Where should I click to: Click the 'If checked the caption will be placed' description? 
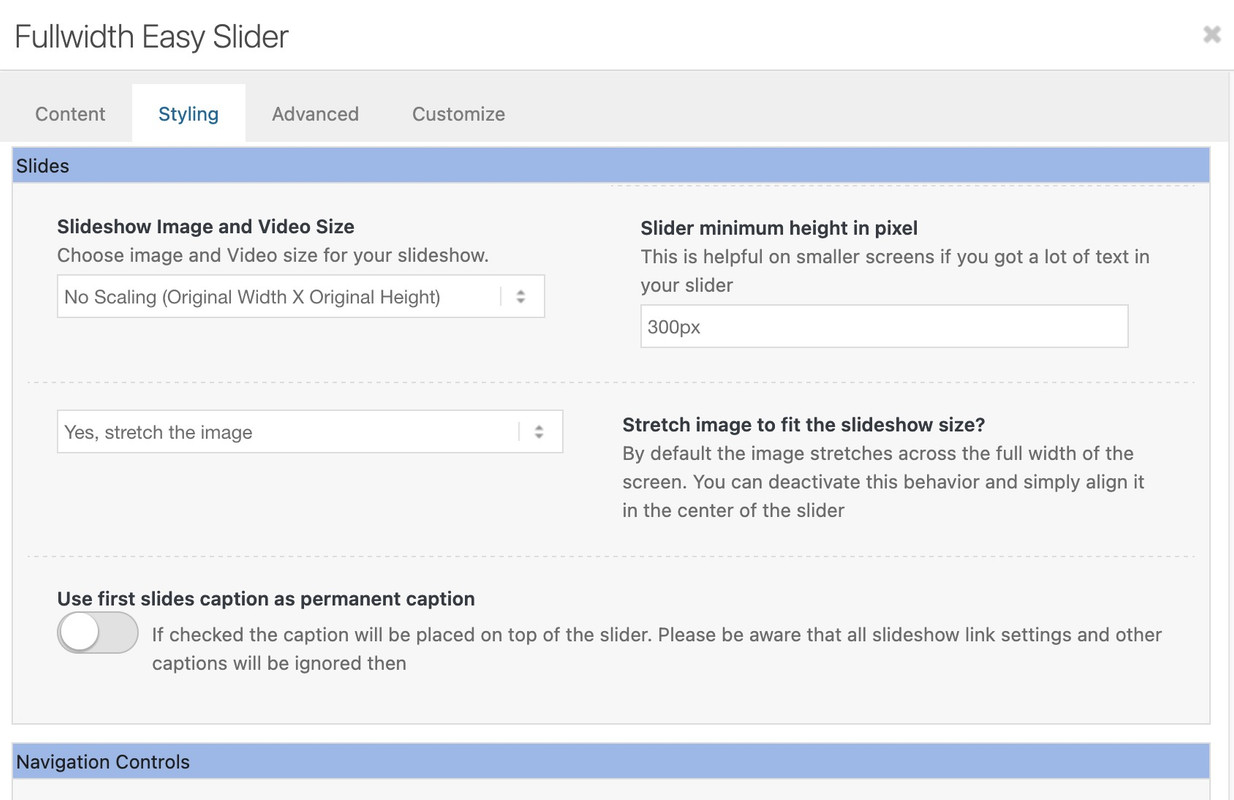point(657,649)
